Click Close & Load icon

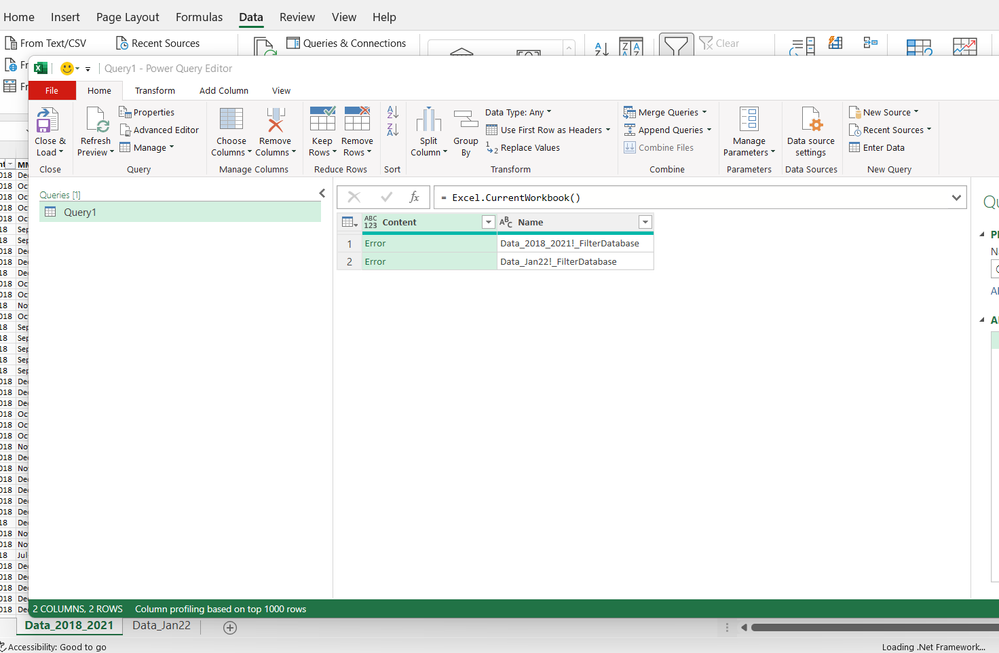point(48,119)
